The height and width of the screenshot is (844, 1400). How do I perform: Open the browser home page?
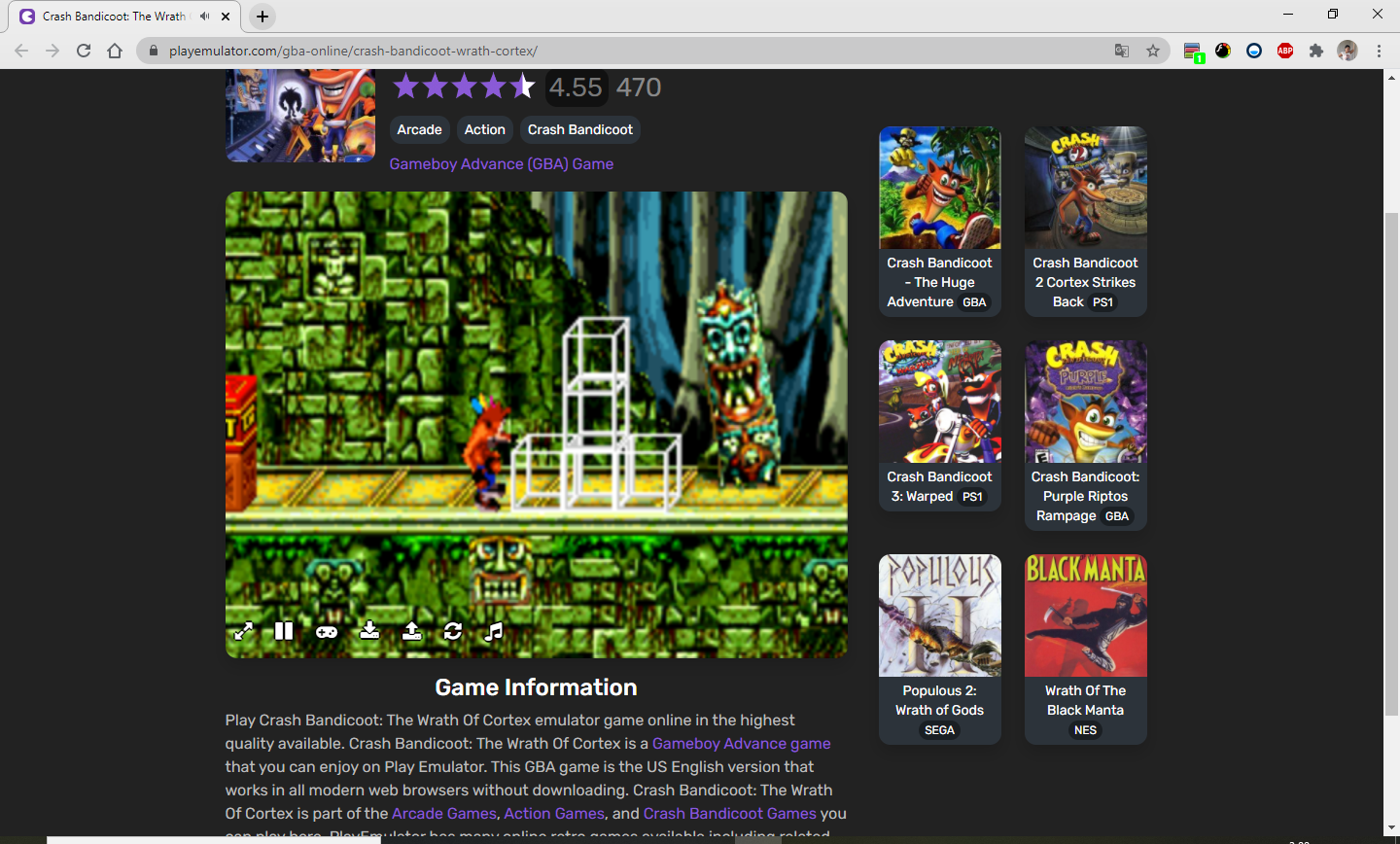(x=115, y=51)
